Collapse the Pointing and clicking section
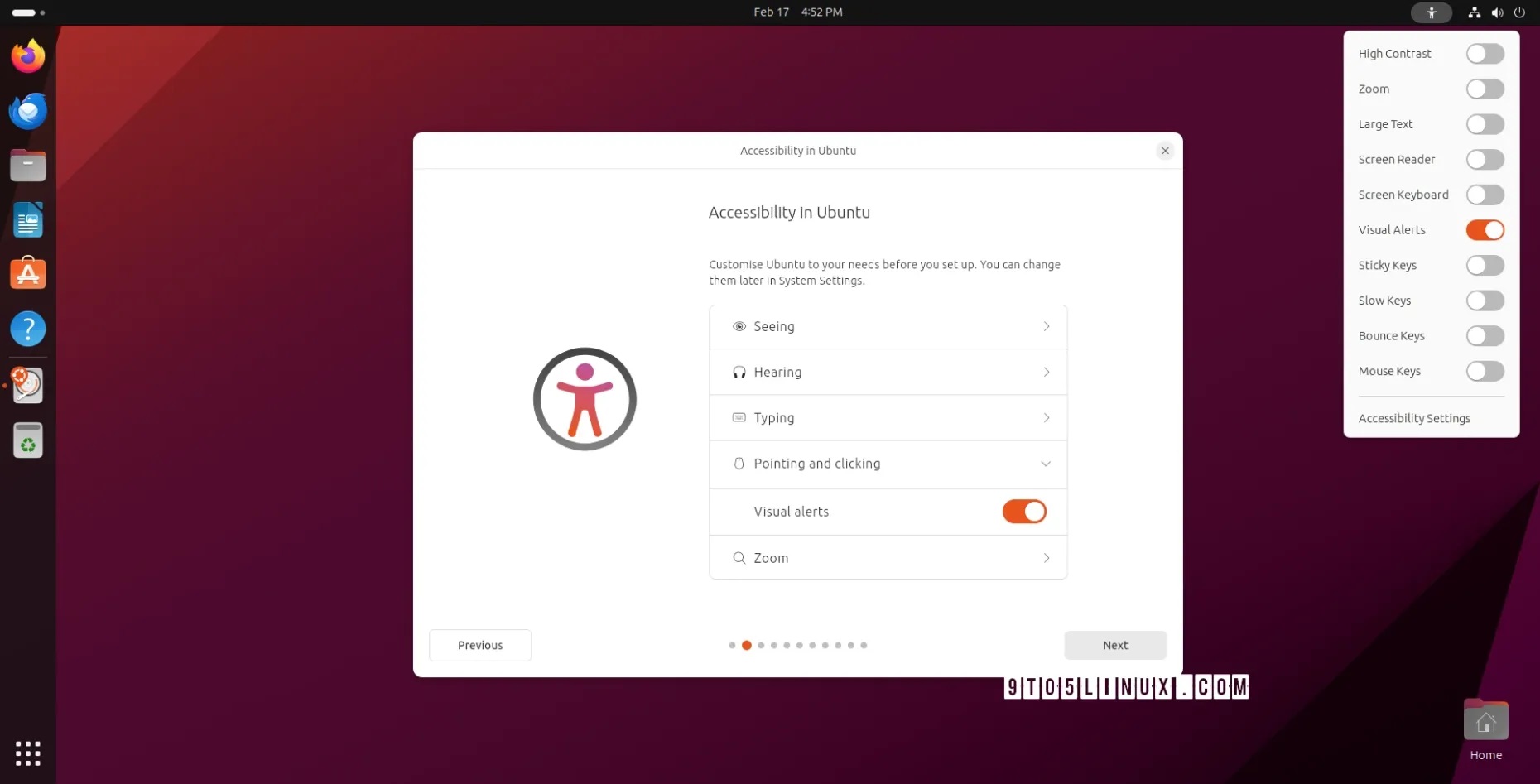1540x784 pixels. (1046, 464)
